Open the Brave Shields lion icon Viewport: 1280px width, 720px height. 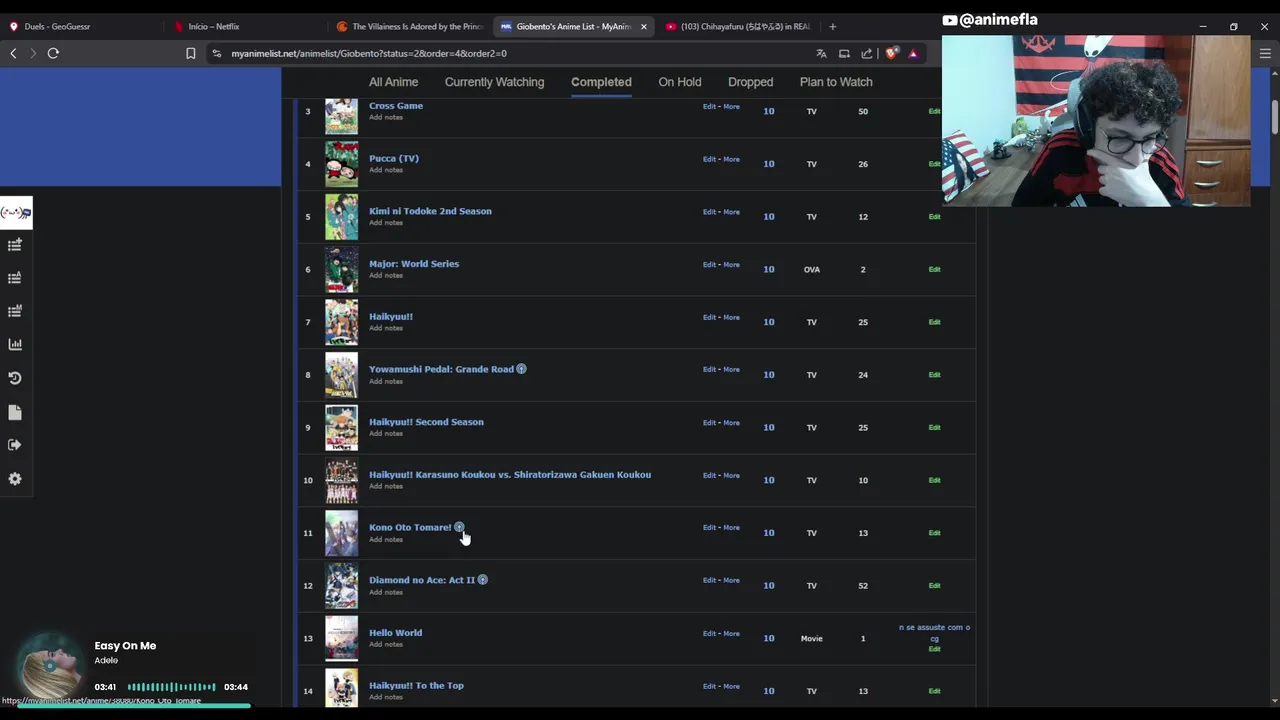tap(891, 53)
